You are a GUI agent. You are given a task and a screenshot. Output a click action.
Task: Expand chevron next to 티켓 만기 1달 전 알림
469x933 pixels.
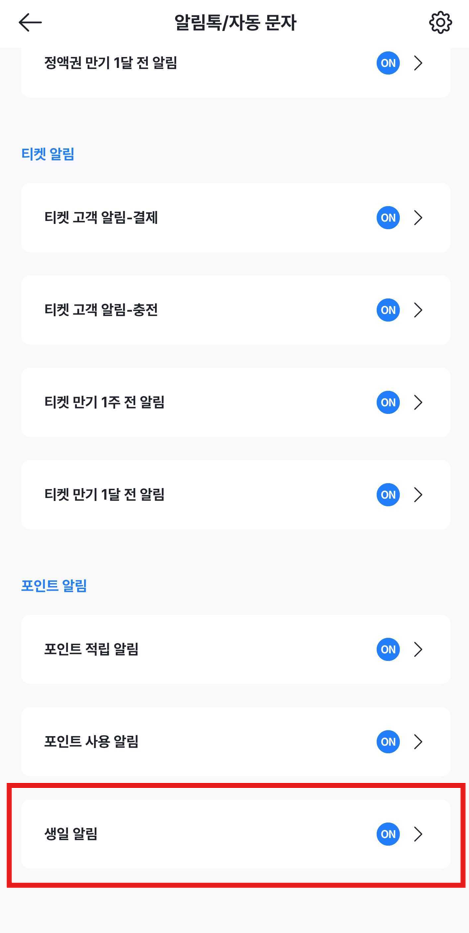(418, 494)
